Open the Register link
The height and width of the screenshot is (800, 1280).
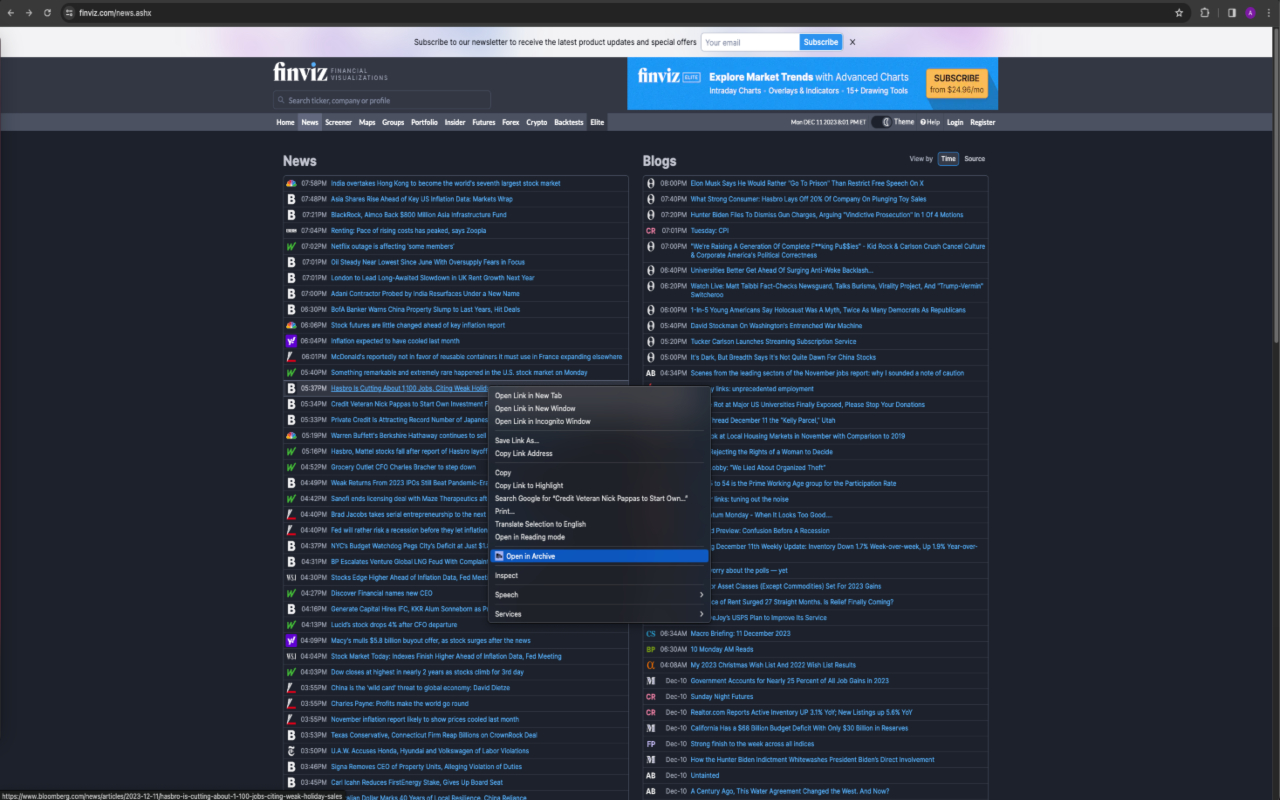pos(981,121)
